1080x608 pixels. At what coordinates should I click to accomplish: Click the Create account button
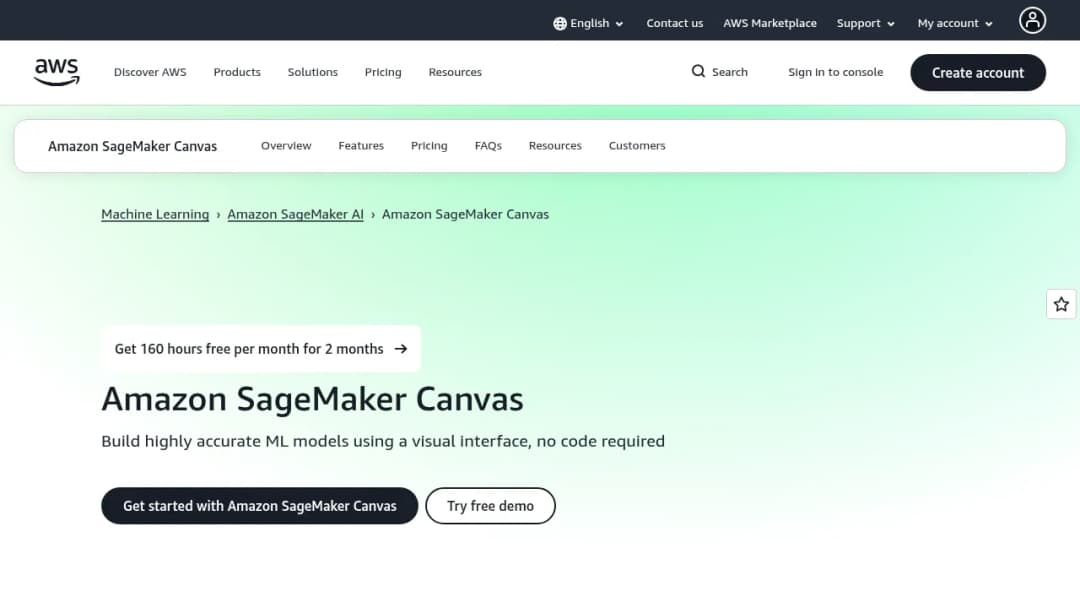click(977, 72)
